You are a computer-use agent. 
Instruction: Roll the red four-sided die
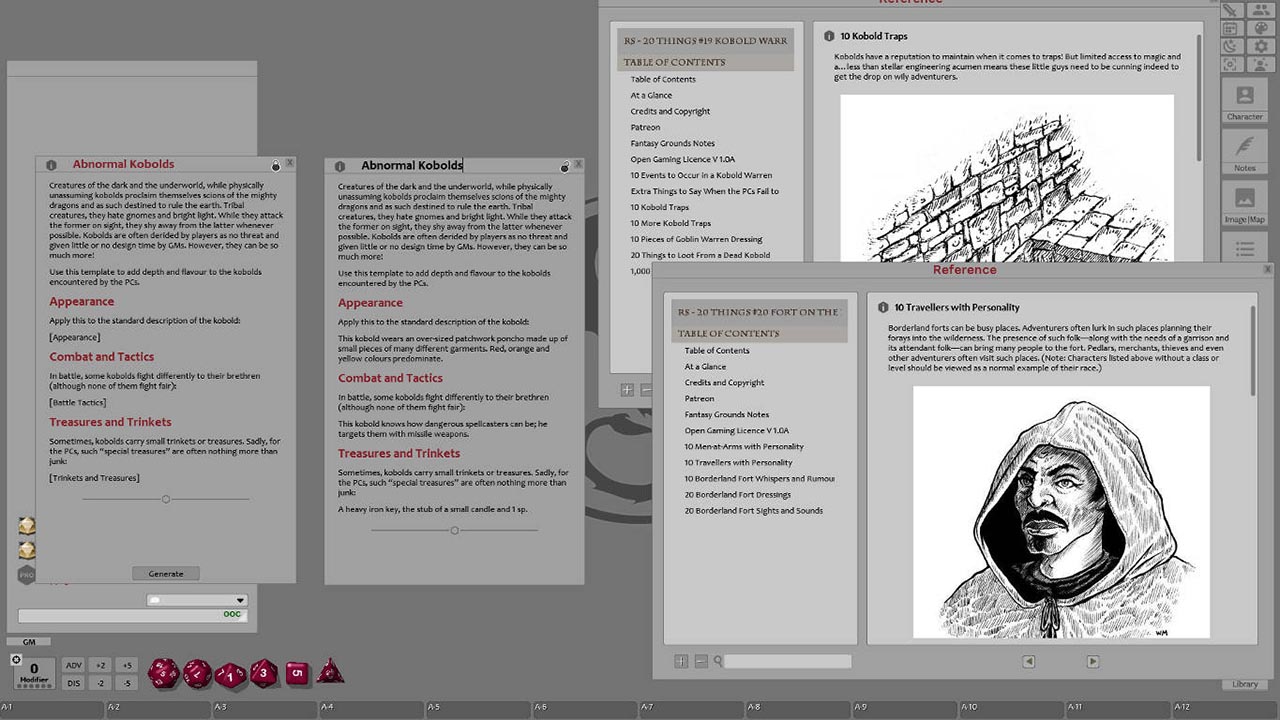(x=330, y=673)
